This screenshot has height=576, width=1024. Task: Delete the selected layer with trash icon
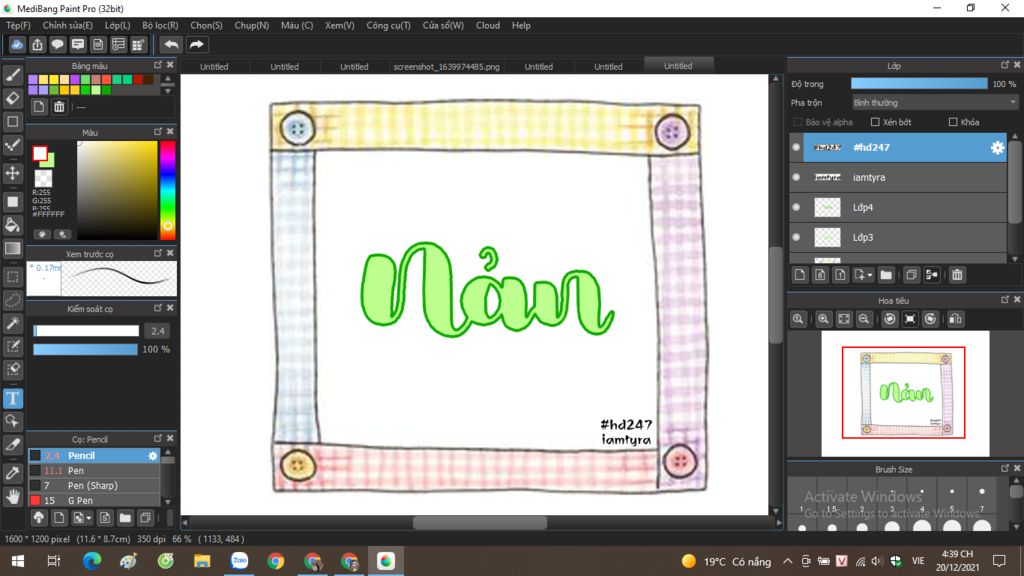point(957,275)
